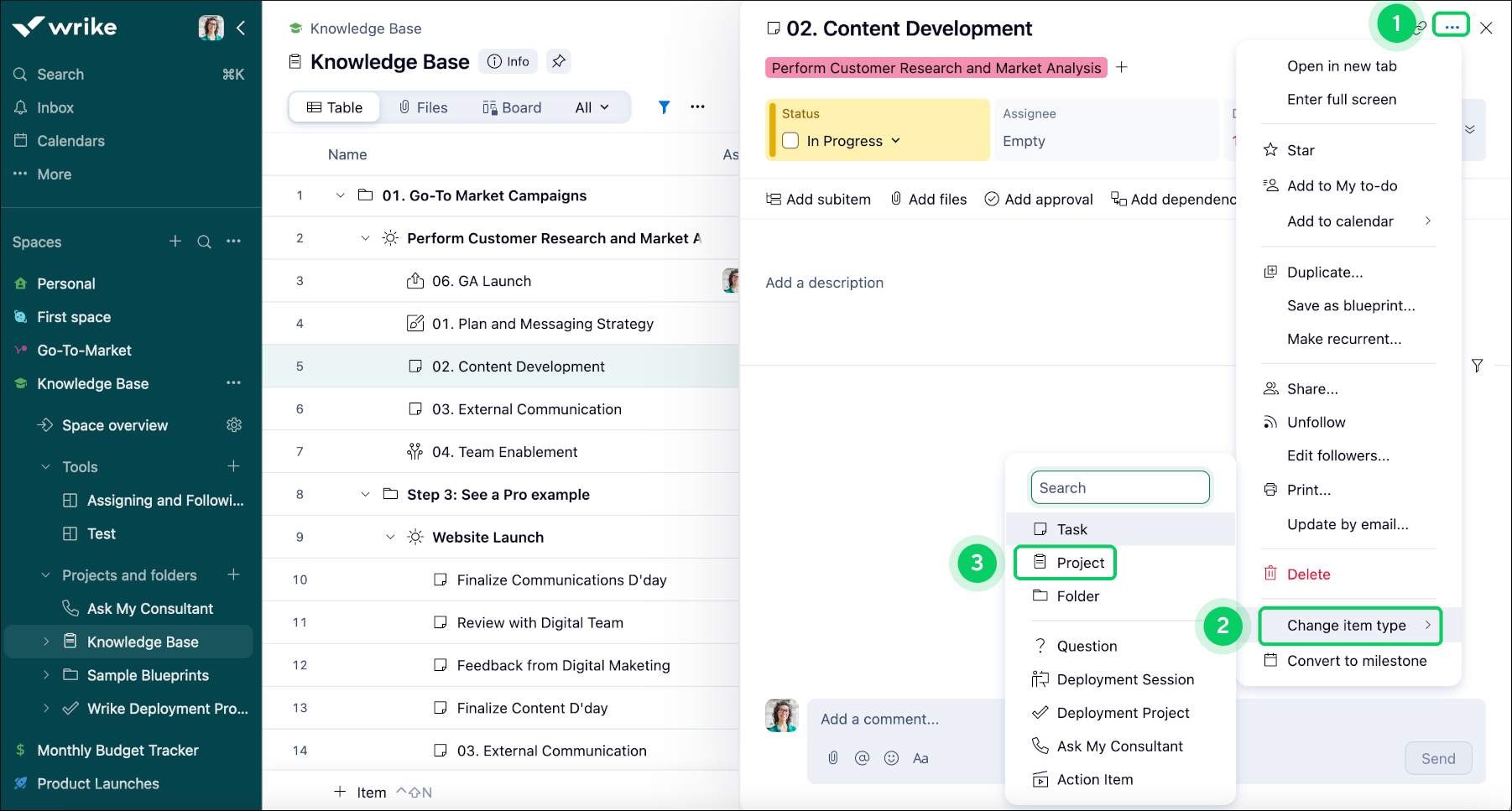Screen dimensions: 1512x811
Task: Click the Send comment button
Action: coord(1438,758)
